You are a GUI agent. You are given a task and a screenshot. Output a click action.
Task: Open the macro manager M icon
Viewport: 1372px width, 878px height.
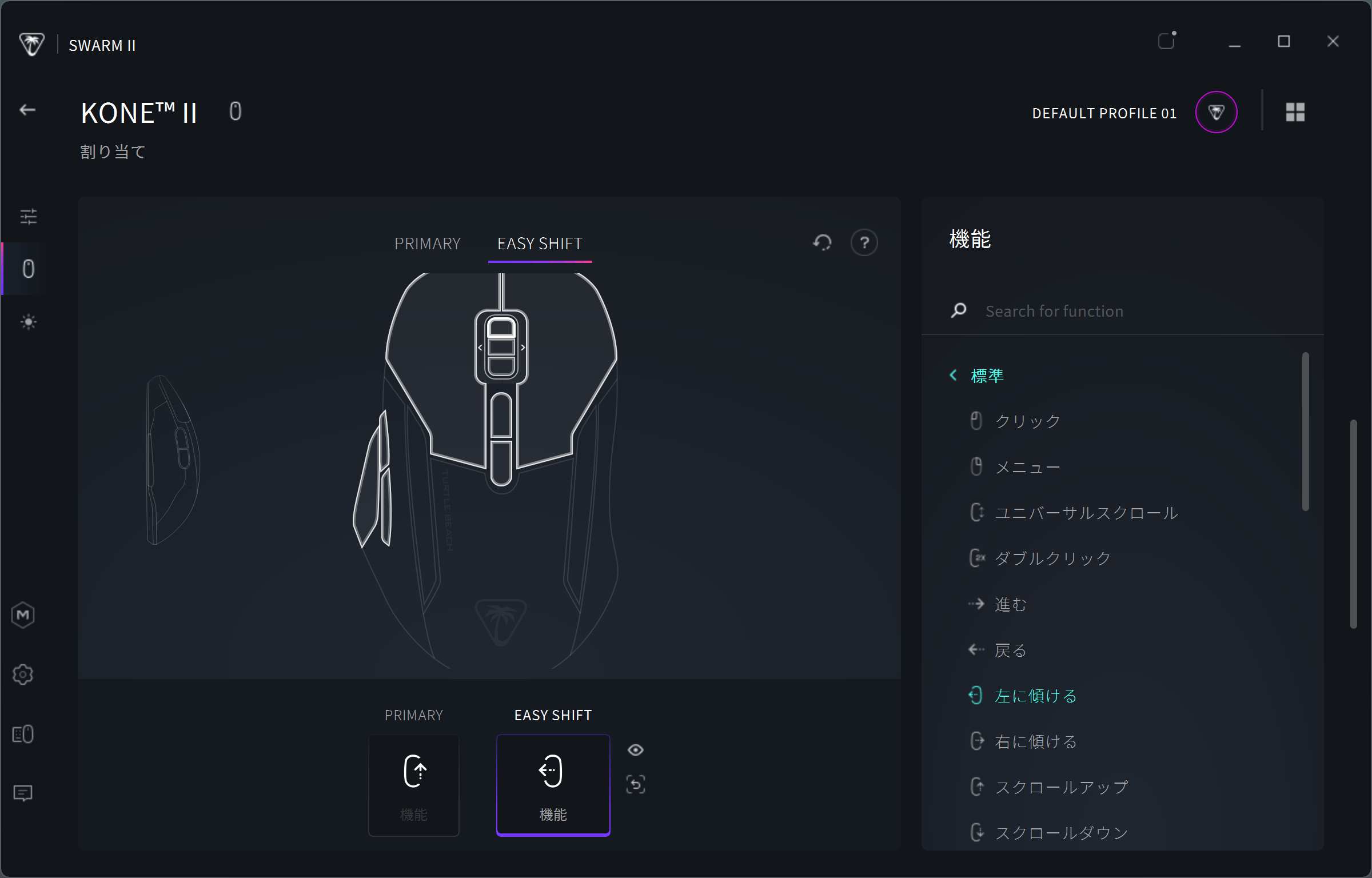[x=23, y=615]
